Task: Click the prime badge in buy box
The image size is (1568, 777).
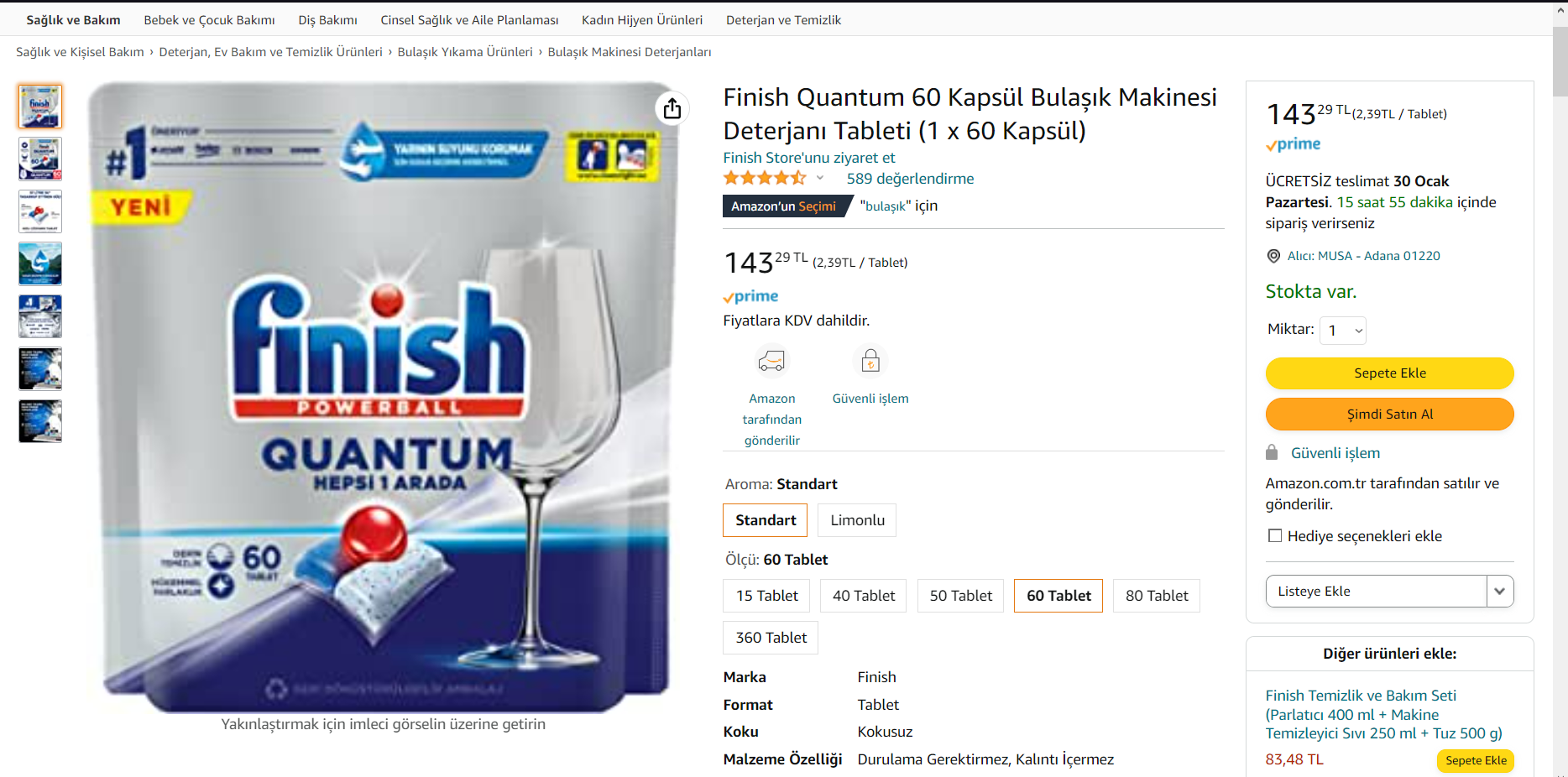Action: click(1293, 144)
